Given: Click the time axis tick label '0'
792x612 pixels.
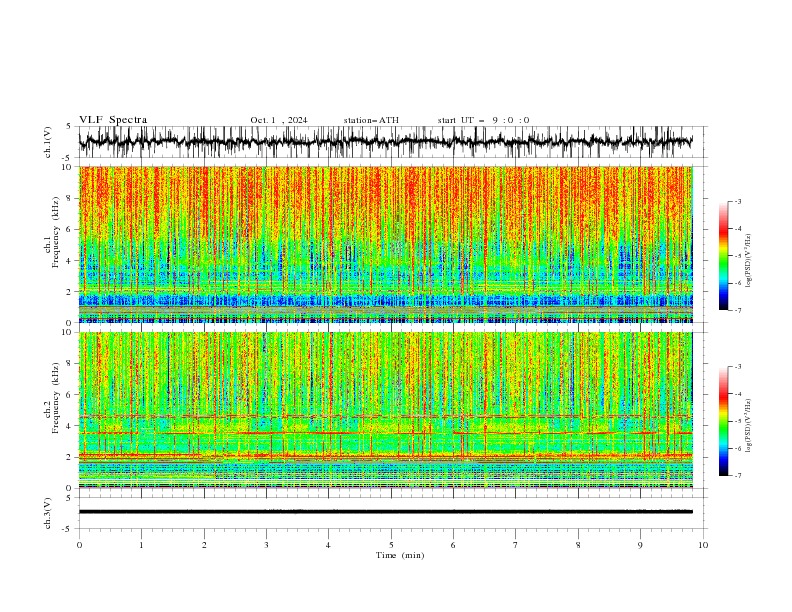Looking at the screenshot, I should pyautogui.click(x=79, y=545).
